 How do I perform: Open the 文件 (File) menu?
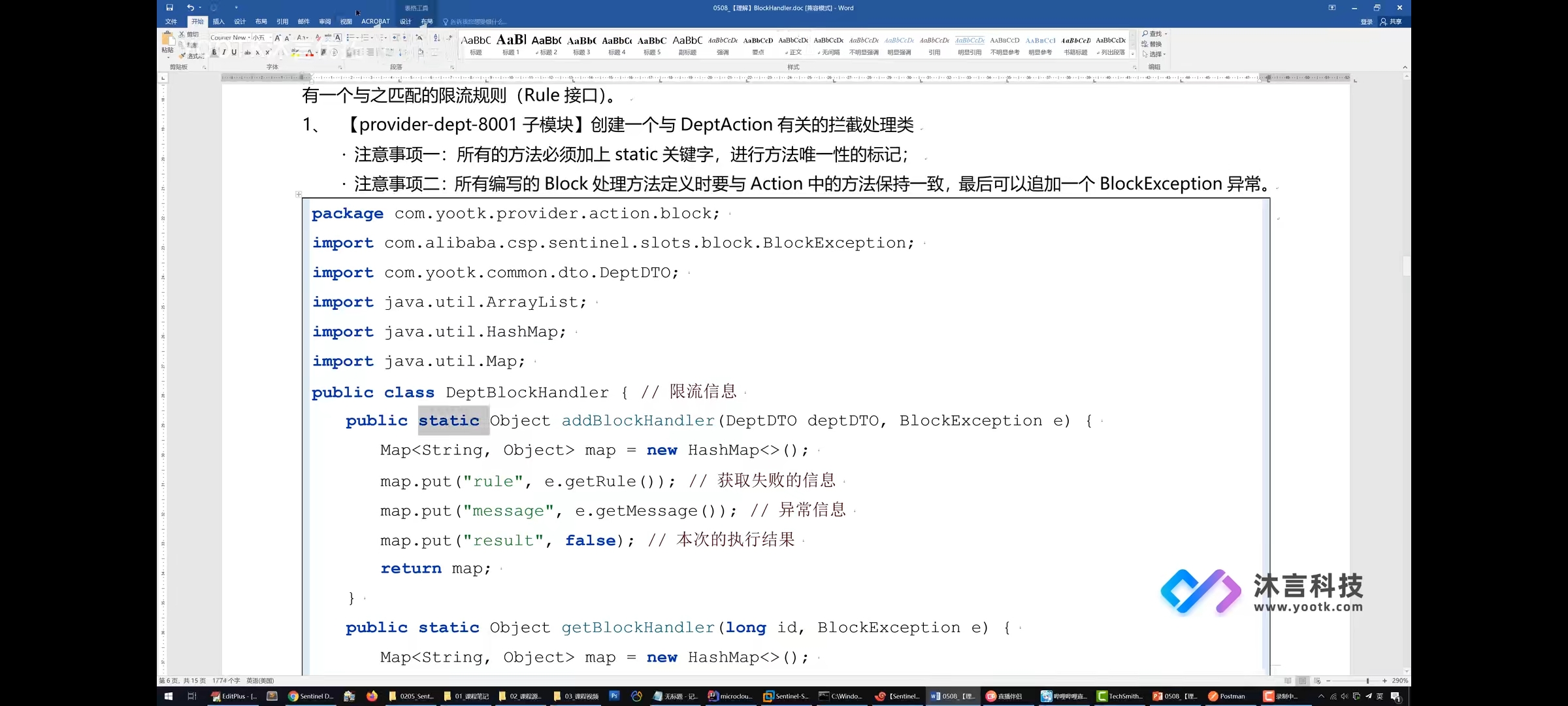pos(171,22)
